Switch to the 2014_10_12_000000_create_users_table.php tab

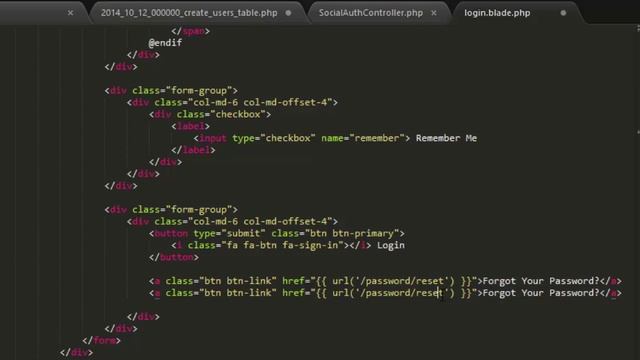(189, 13)
